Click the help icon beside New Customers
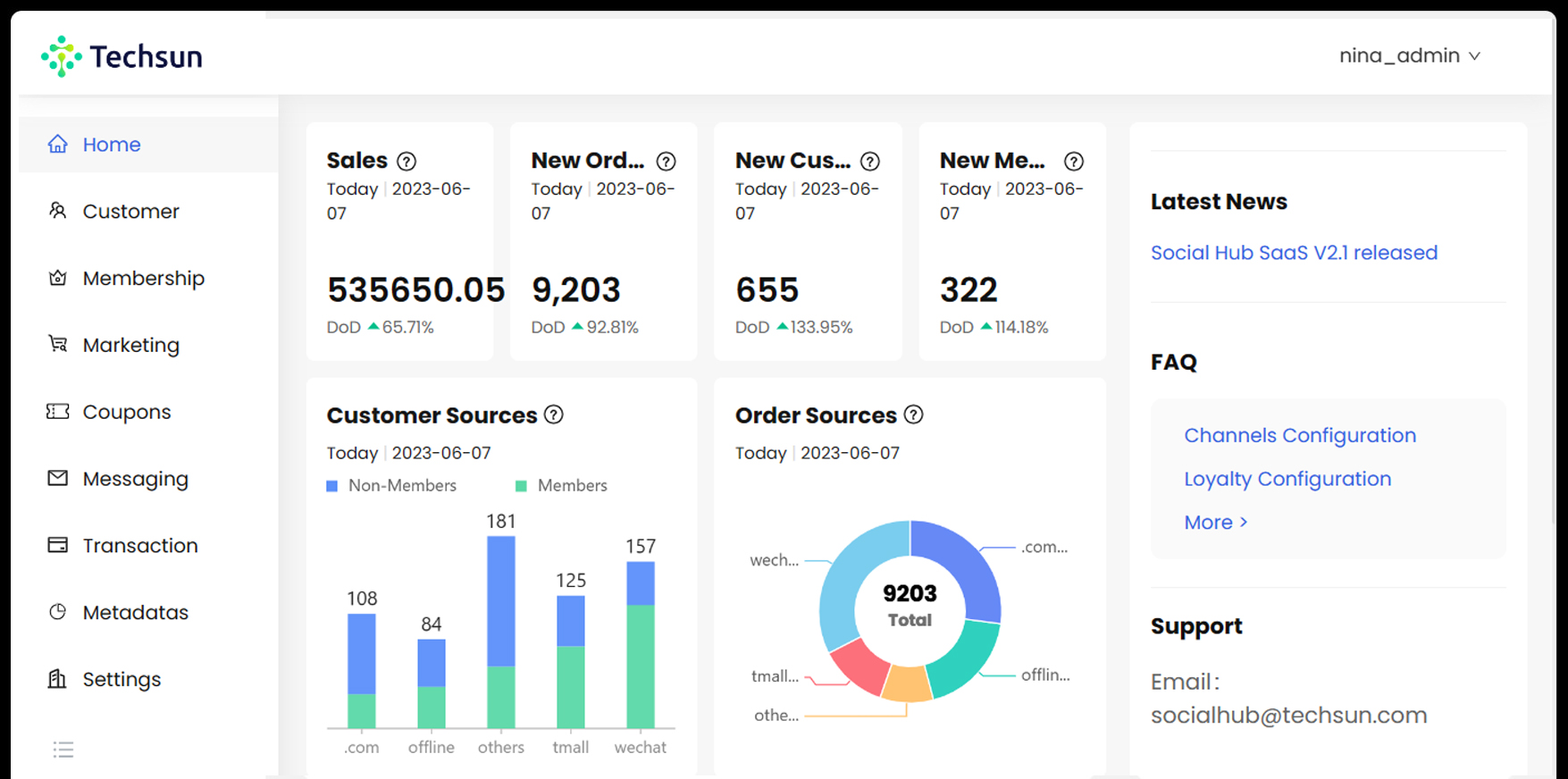Image resolution: width=1568 pixels, height=779 pixels. pyautogui.click(x=869, y=162)
